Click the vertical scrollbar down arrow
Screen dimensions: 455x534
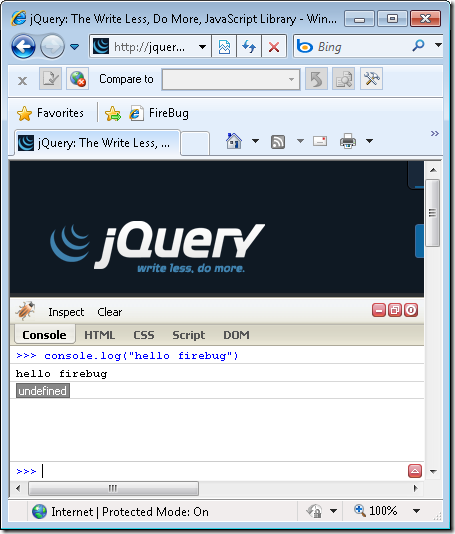point(433,472)
